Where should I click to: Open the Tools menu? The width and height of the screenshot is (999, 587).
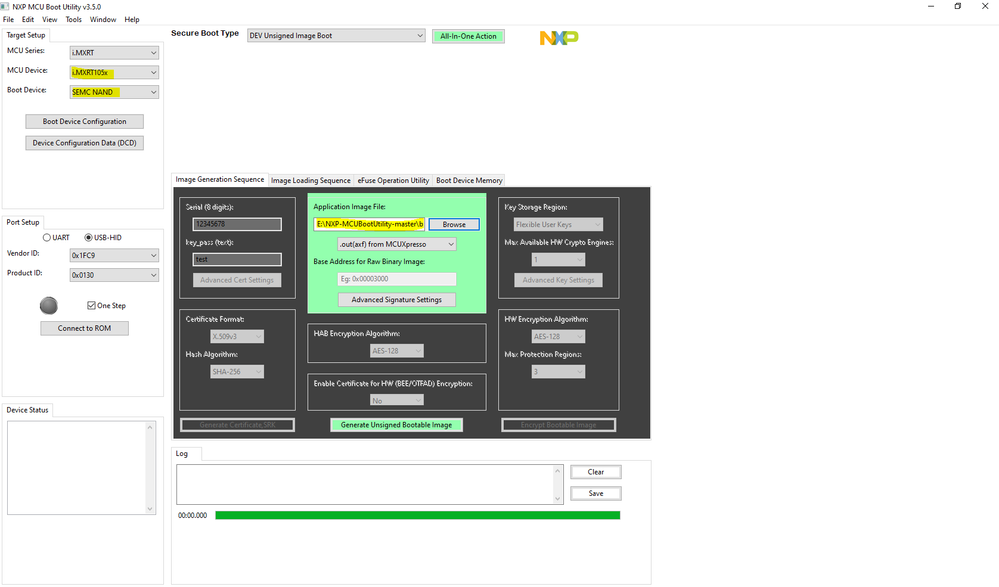point(74,19)
